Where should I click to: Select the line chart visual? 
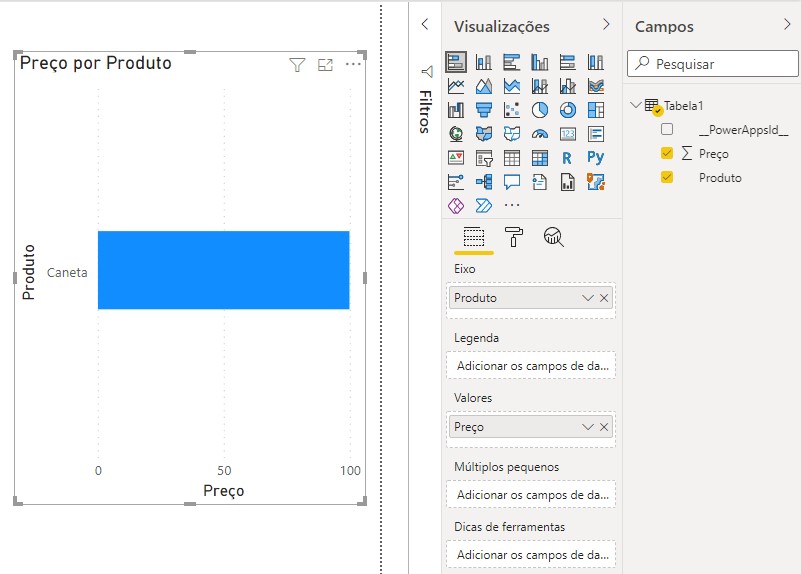[x=456, y=86]
